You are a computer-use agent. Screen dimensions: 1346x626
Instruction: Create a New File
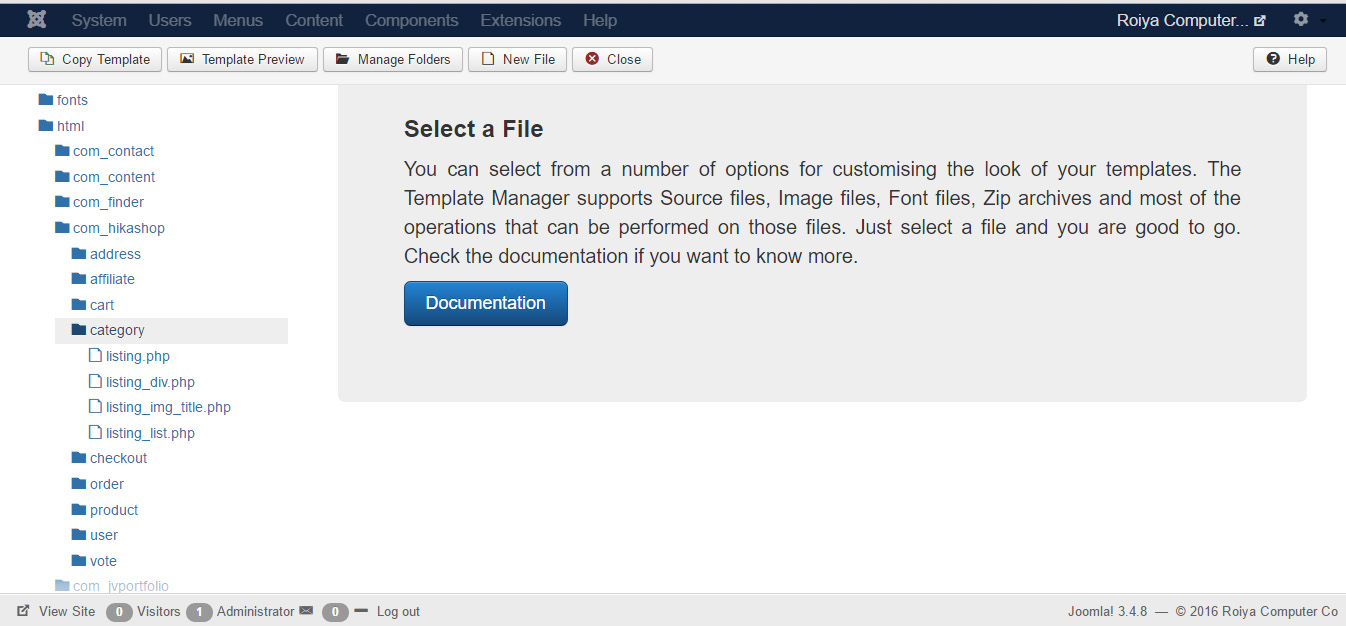click(518, 60)
